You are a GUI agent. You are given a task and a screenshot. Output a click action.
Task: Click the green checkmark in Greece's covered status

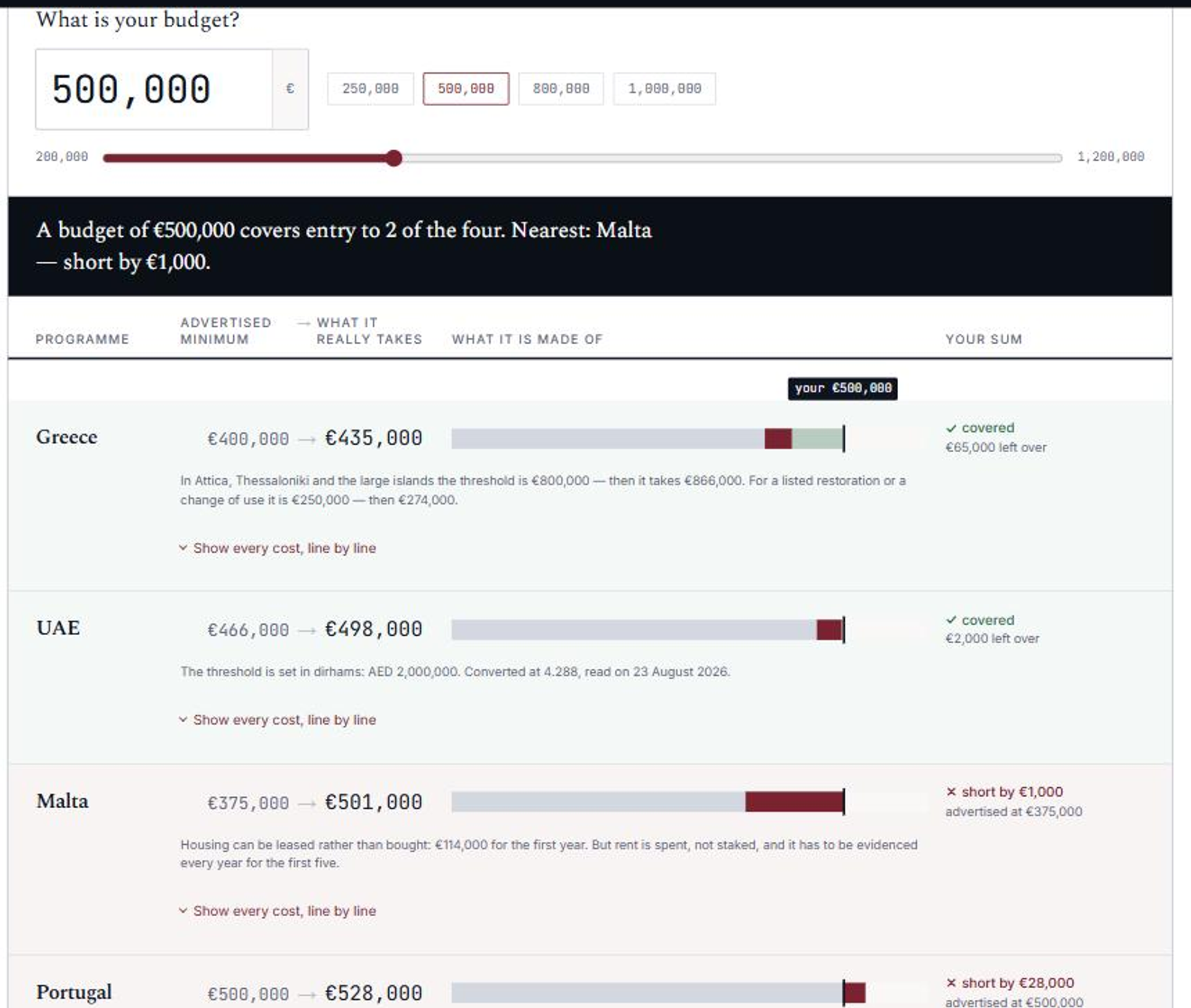(x=951, y=429)
